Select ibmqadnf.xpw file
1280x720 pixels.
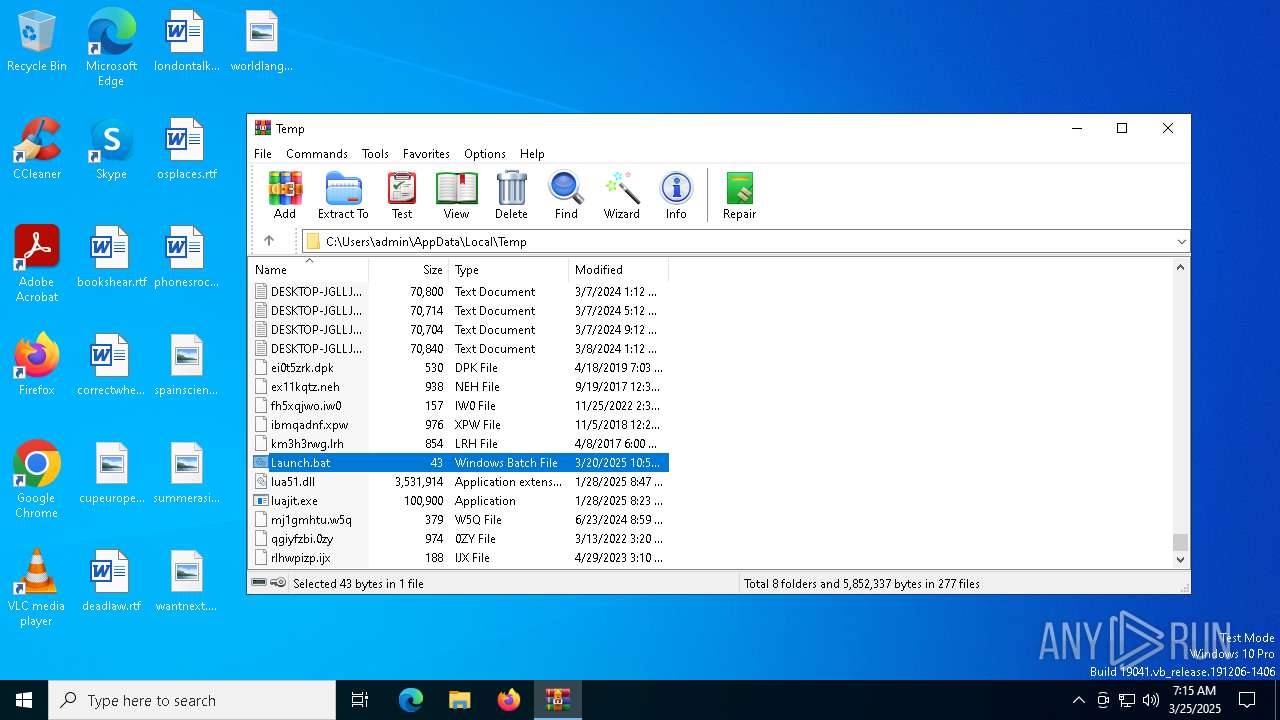point(309,425)
